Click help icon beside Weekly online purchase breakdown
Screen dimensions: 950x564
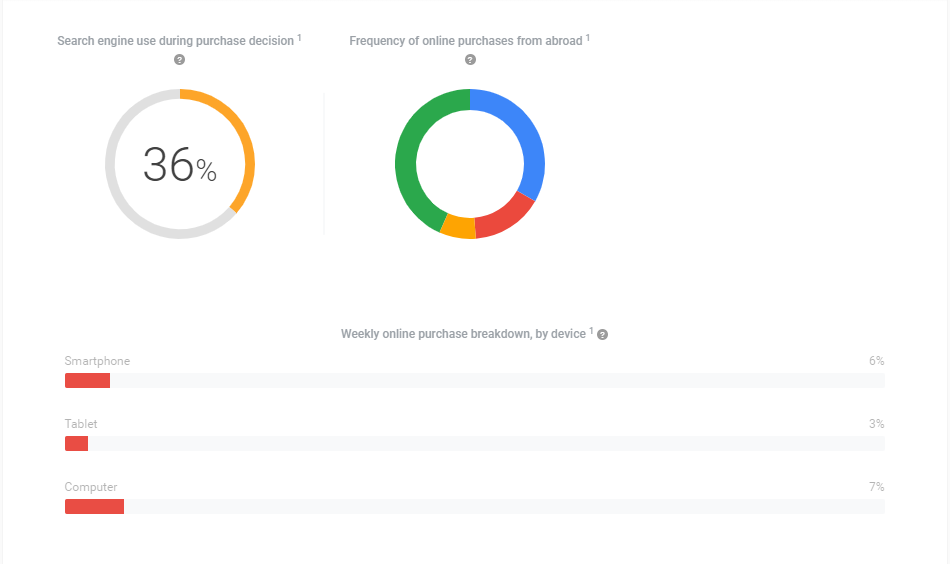tap(603, 334)
